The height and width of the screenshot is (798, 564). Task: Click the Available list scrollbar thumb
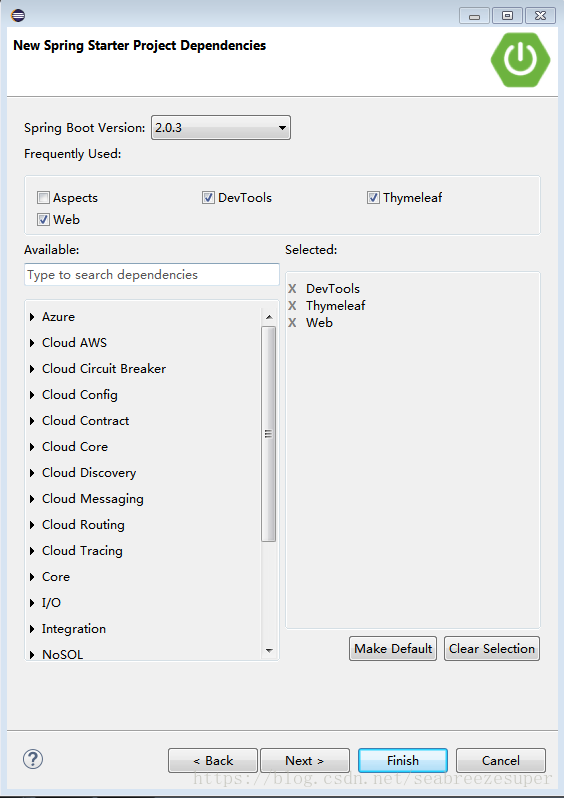pos(269,434)
